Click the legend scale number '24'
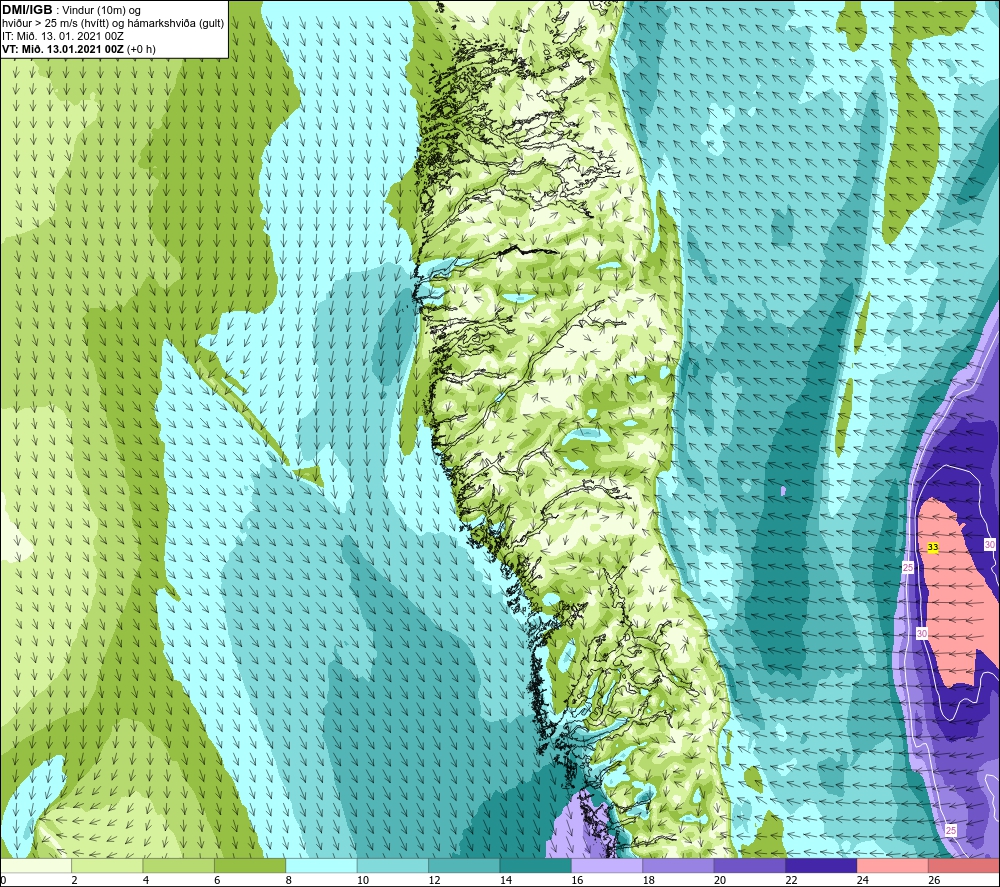The width and height of the screenshot is (1000, 887). coord(863,881)
